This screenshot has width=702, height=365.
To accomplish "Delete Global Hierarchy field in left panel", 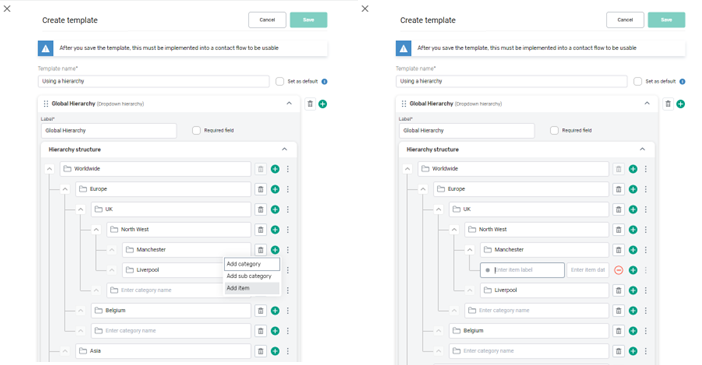I will [310, 104].
